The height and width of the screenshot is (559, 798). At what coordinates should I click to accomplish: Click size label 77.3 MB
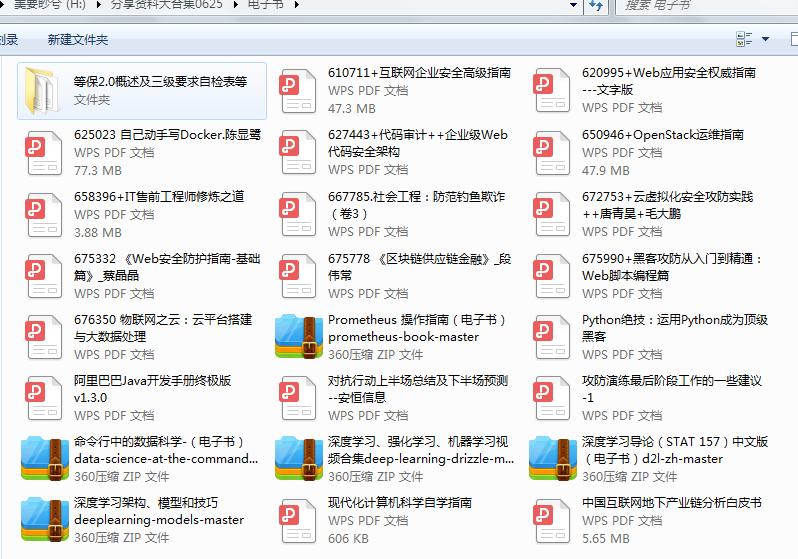(x=98, y=171)
